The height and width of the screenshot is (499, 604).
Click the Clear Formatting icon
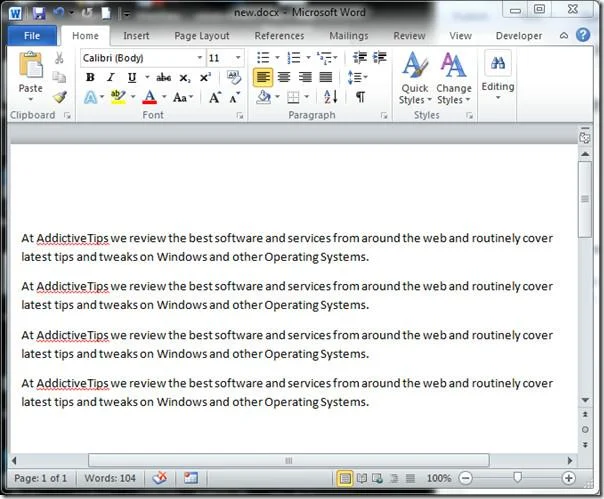coord(234,77)
